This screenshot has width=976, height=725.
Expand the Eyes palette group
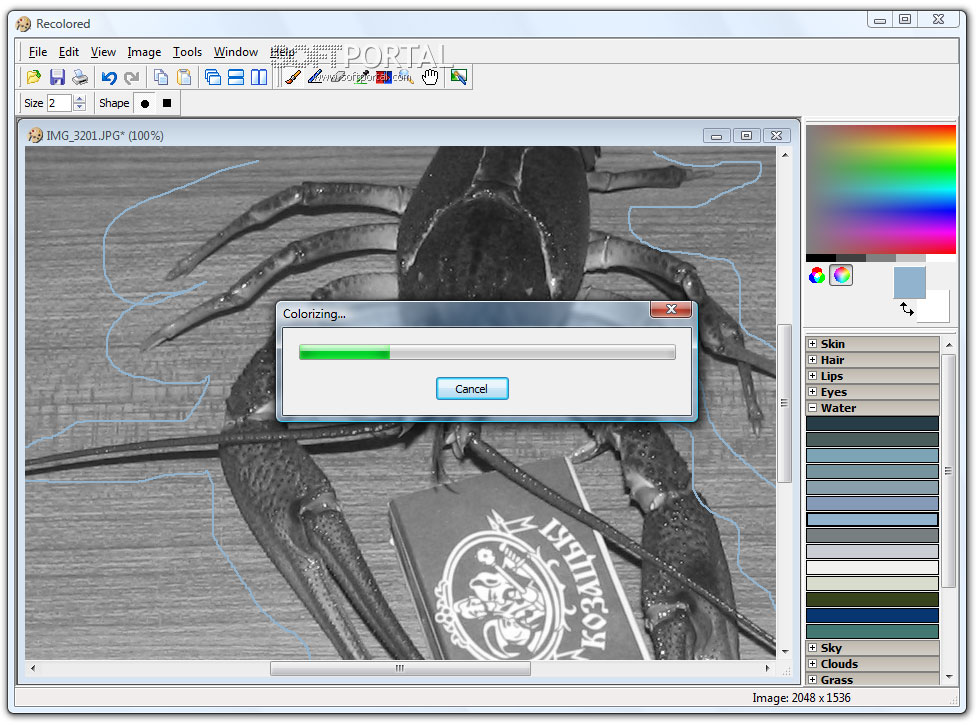812,392
